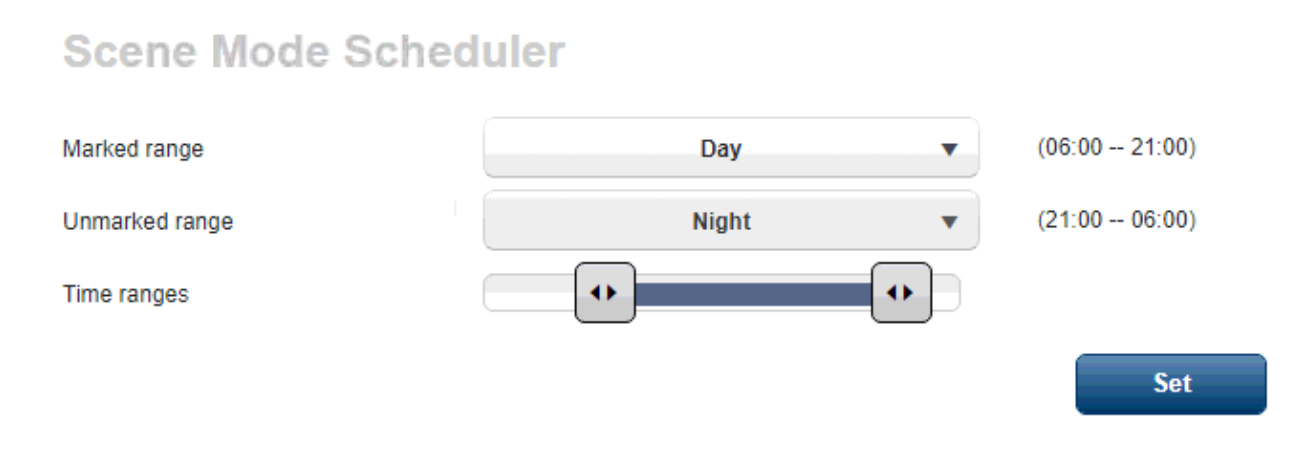
Task: Click the Time ranges label
Action: click(125, 294)
